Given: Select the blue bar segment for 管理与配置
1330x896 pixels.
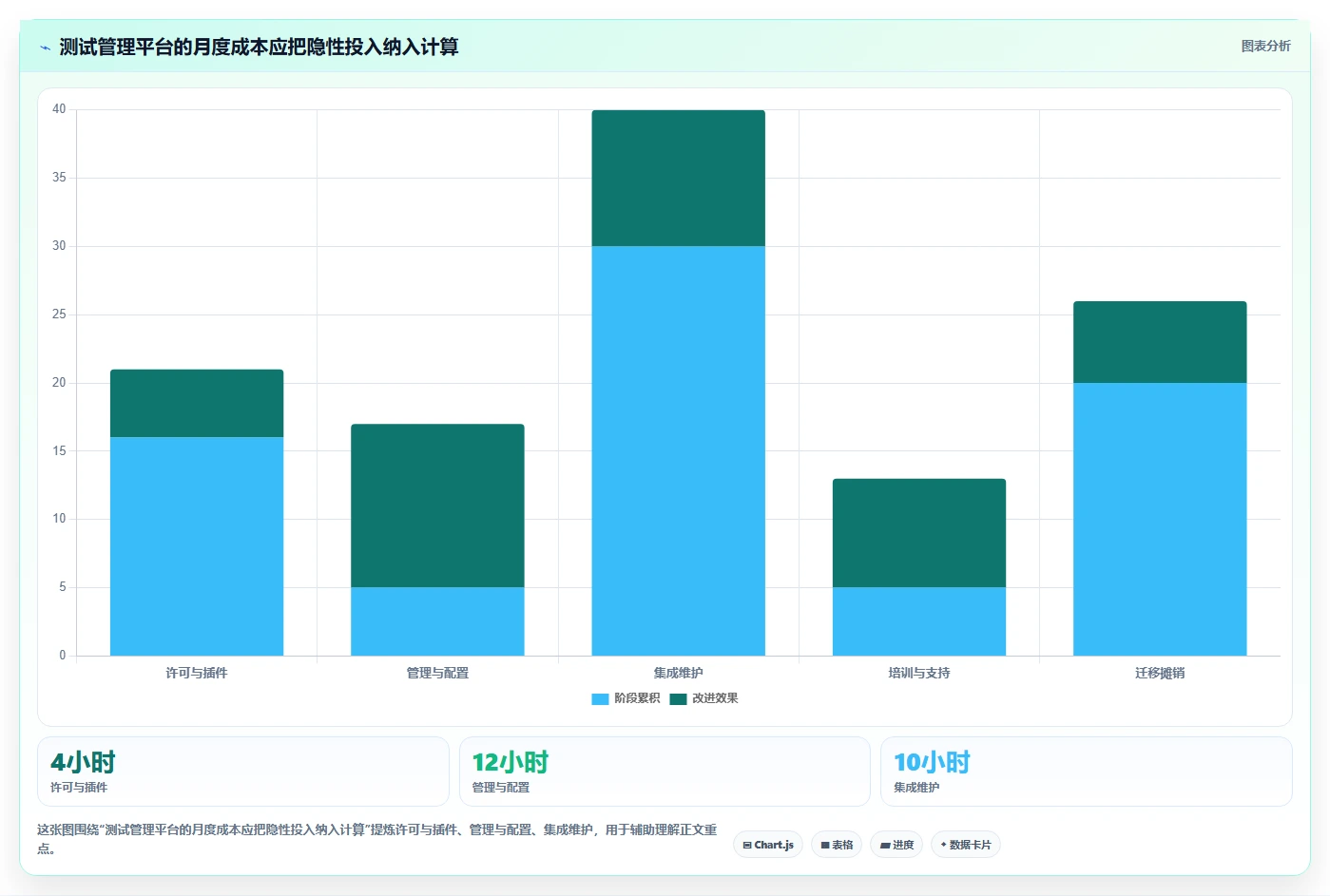Looking at the screenshot, I should coord(437,621).
